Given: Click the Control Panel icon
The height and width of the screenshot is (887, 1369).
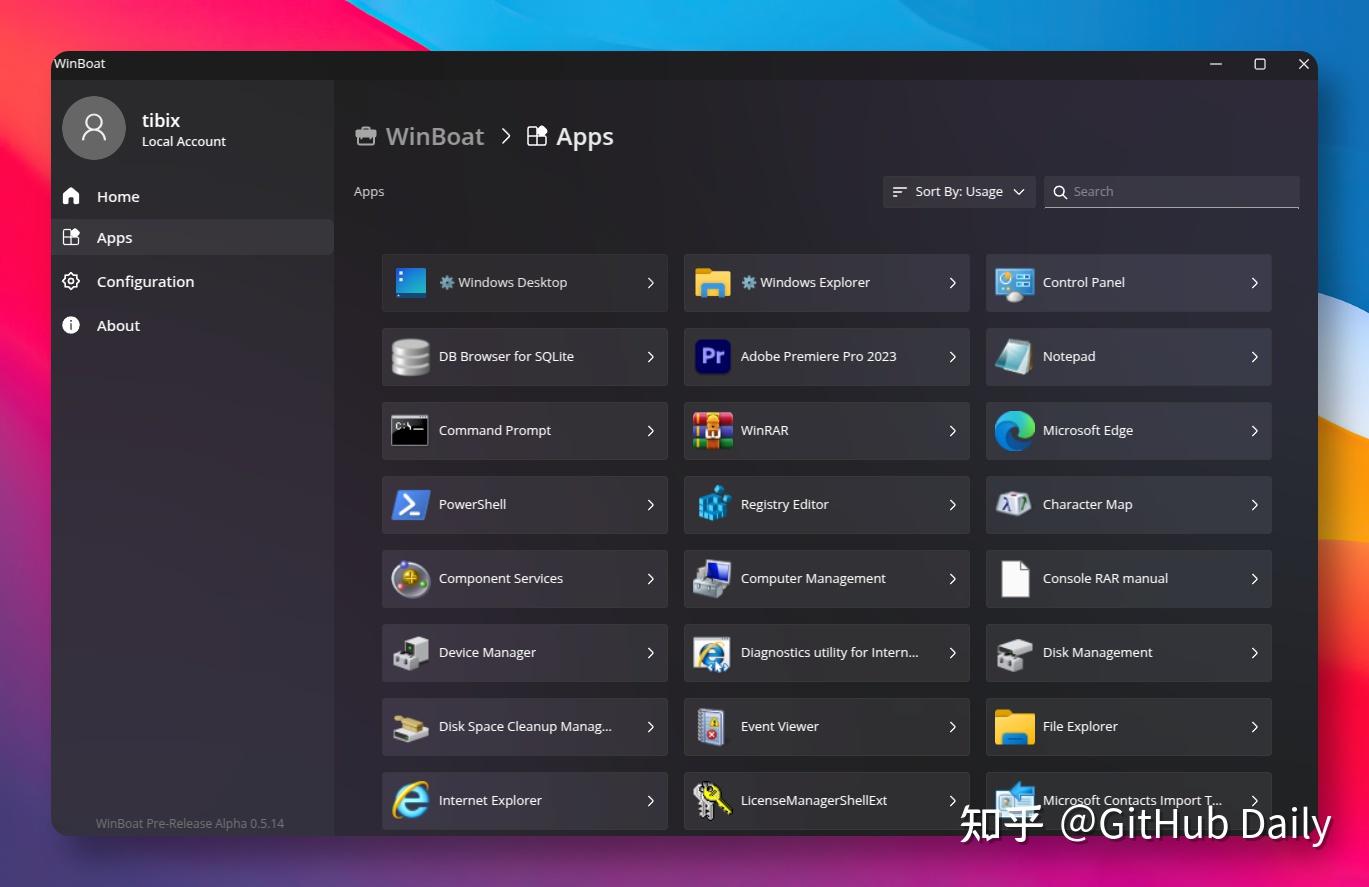Looking at the screenshot, I should [1015, 284].
